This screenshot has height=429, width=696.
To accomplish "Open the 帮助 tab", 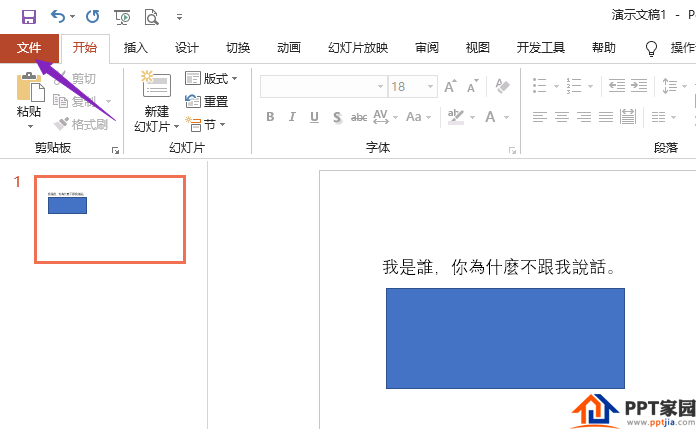I will [x=604, y=48].
